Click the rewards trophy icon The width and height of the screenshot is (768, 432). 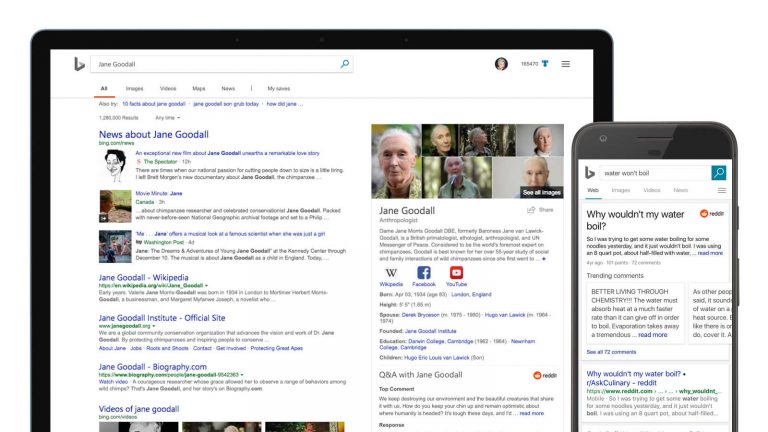point(547,64)
